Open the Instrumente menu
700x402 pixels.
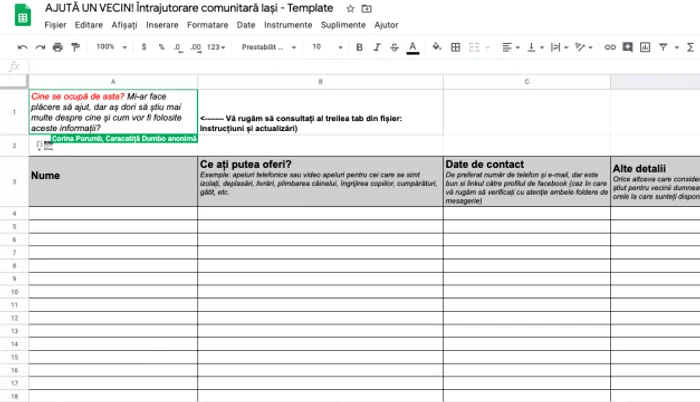click(288, 25)
